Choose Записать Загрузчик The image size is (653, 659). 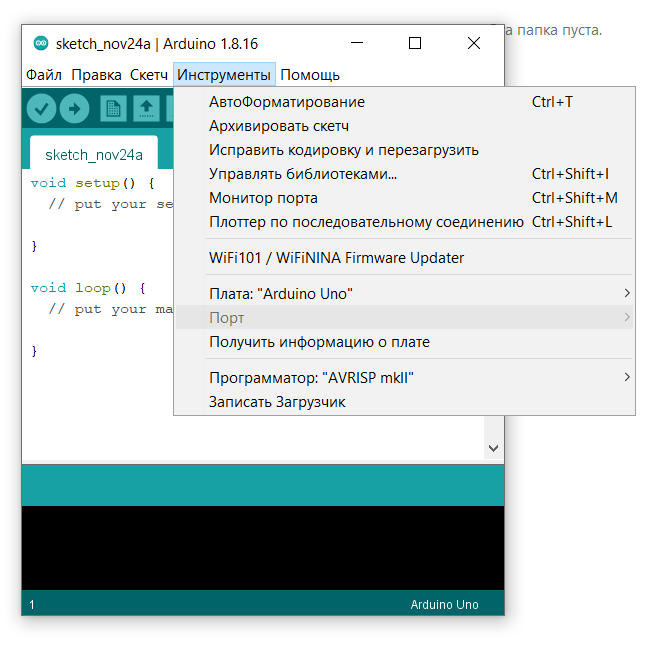[404, 402]
